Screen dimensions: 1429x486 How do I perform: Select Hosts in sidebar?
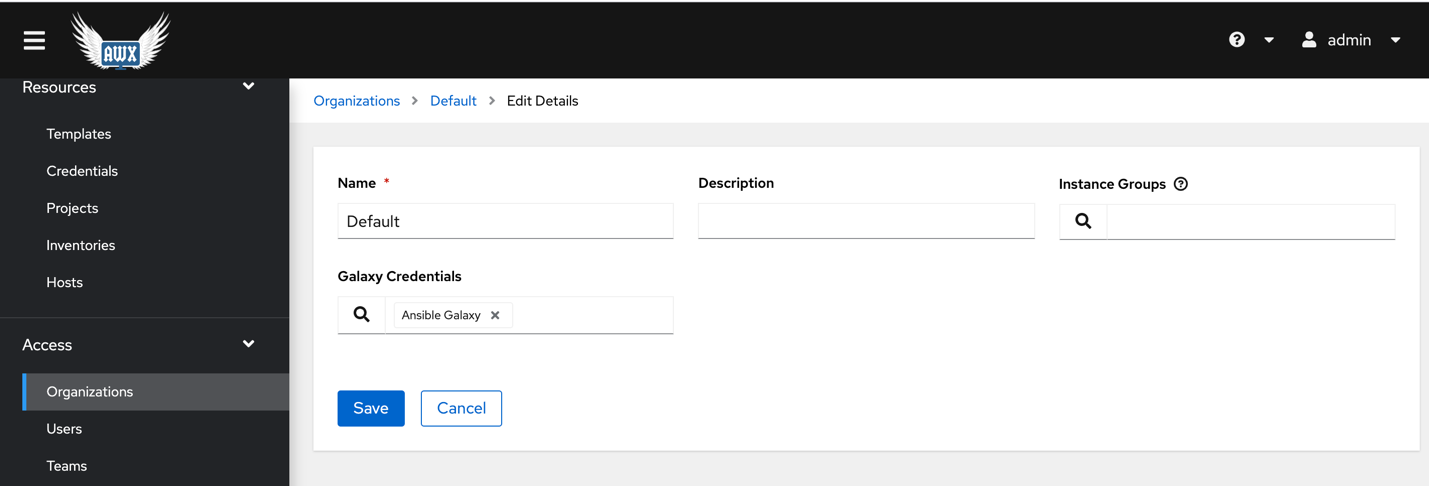[65, 282]
